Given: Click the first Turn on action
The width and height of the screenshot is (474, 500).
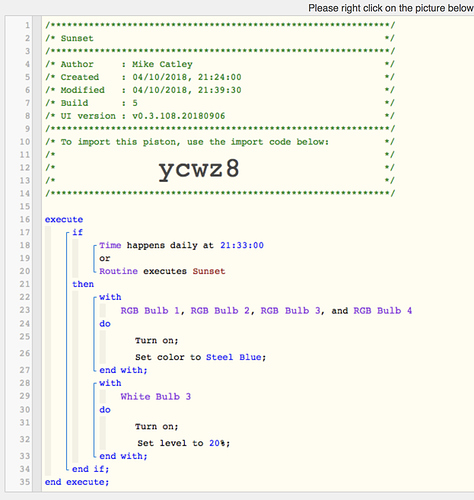Looking at the screenshot, I should click(157, 341).
